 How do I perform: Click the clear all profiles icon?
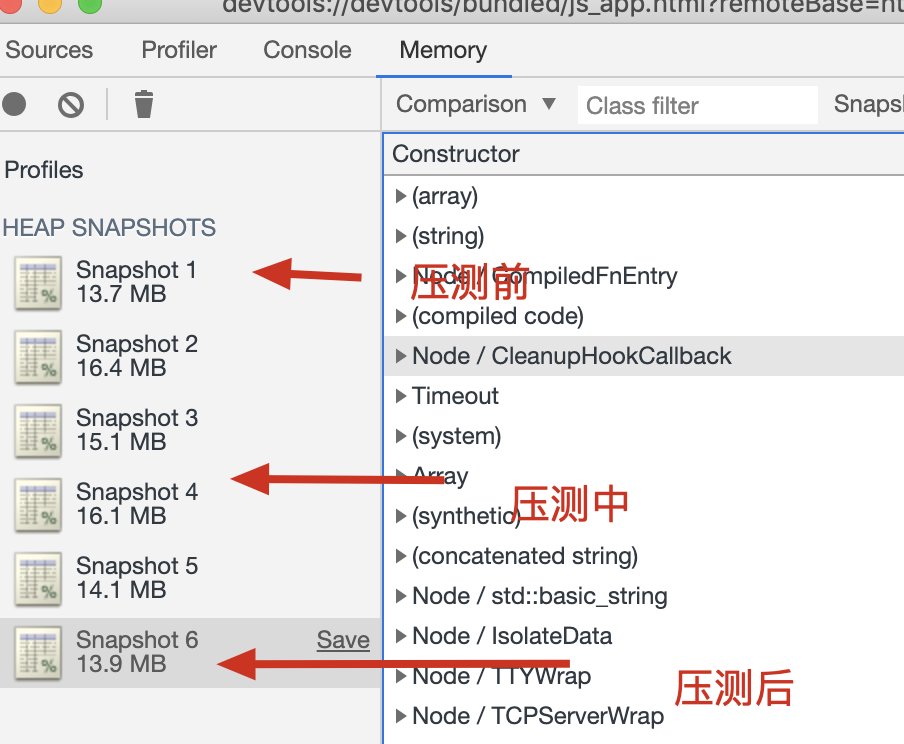pos(71,105)
